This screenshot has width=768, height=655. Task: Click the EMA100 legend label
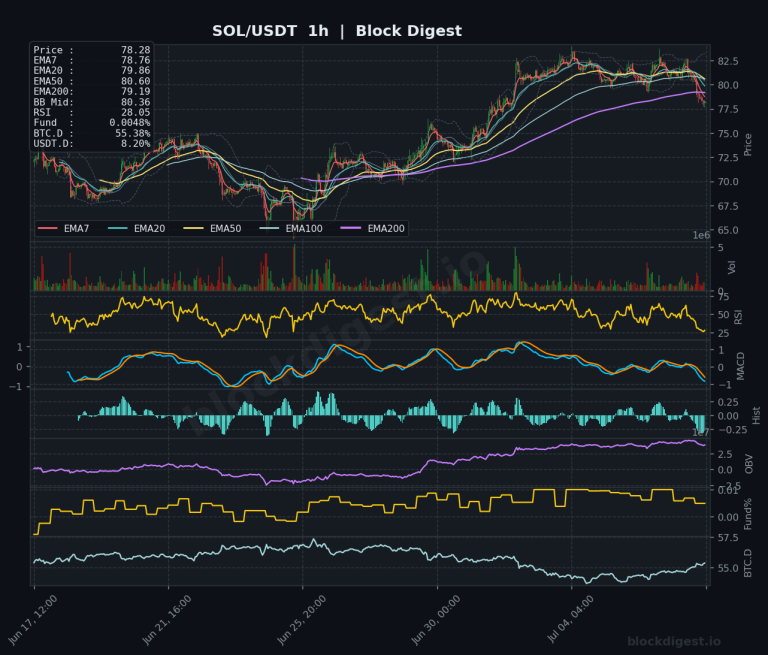[304, 228]
